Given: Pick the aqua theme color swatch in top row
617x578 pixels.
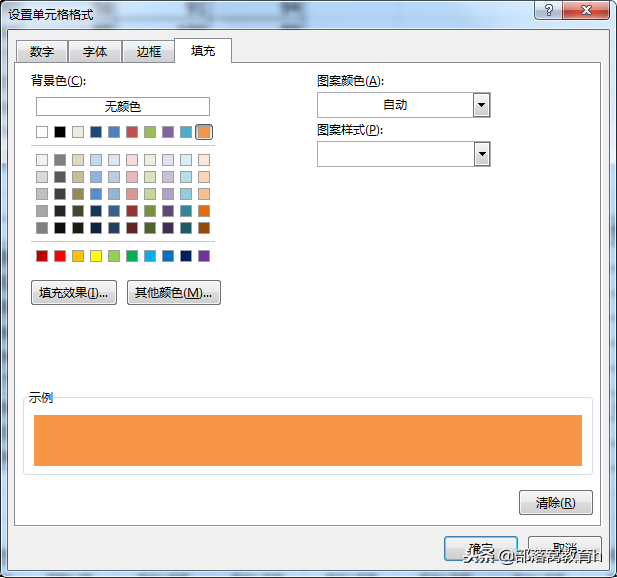Looking at the screenshot, I should (x=186, y=132).
